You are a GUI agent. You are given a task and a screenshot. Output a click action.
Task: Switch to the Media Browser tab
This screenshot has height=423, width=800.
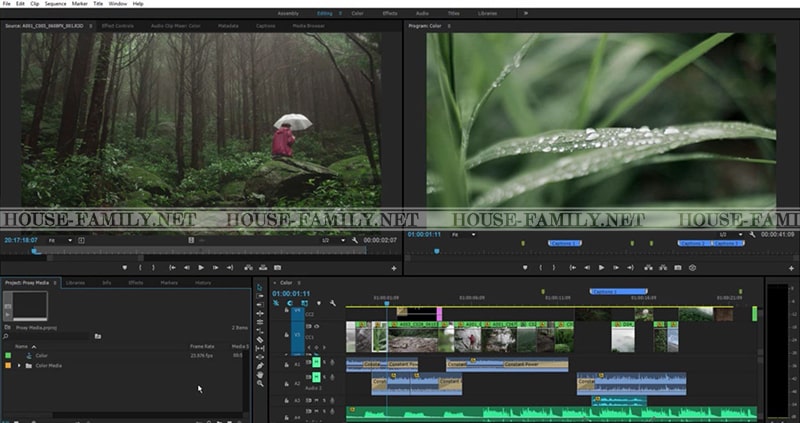(x=309, y=26)
